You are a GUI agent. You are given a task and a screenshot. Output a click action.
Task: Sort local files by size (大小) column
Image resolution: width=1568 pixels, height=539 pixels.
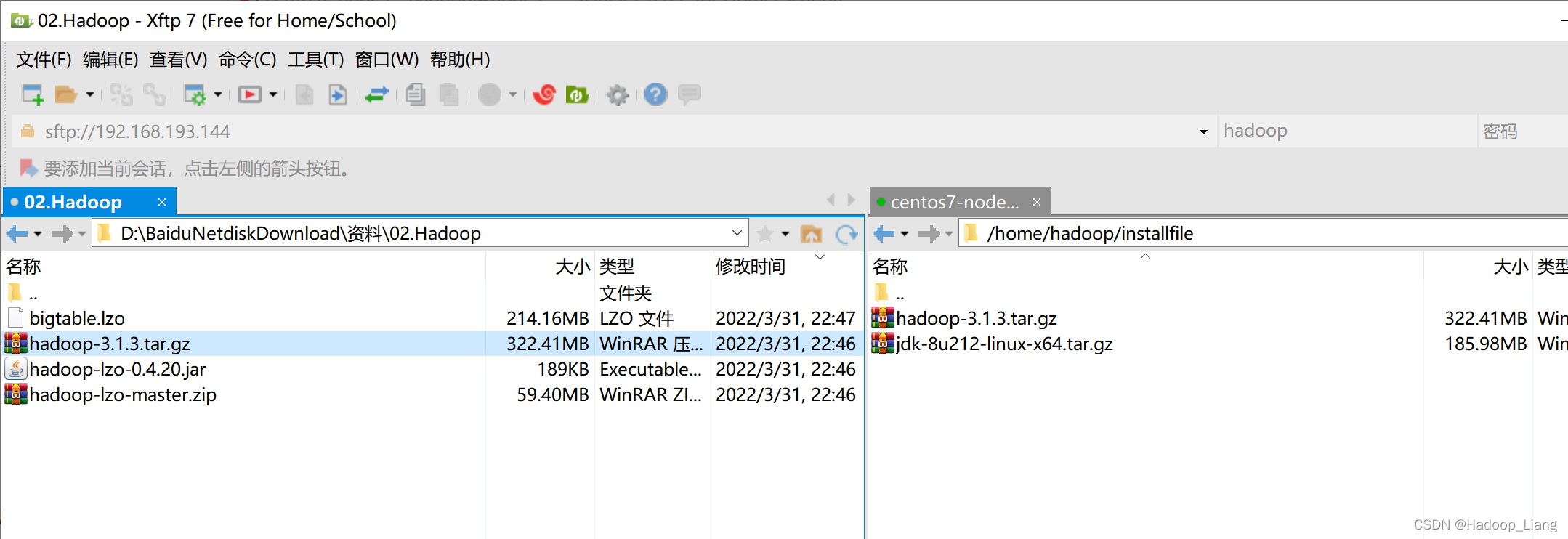[541, 267]
